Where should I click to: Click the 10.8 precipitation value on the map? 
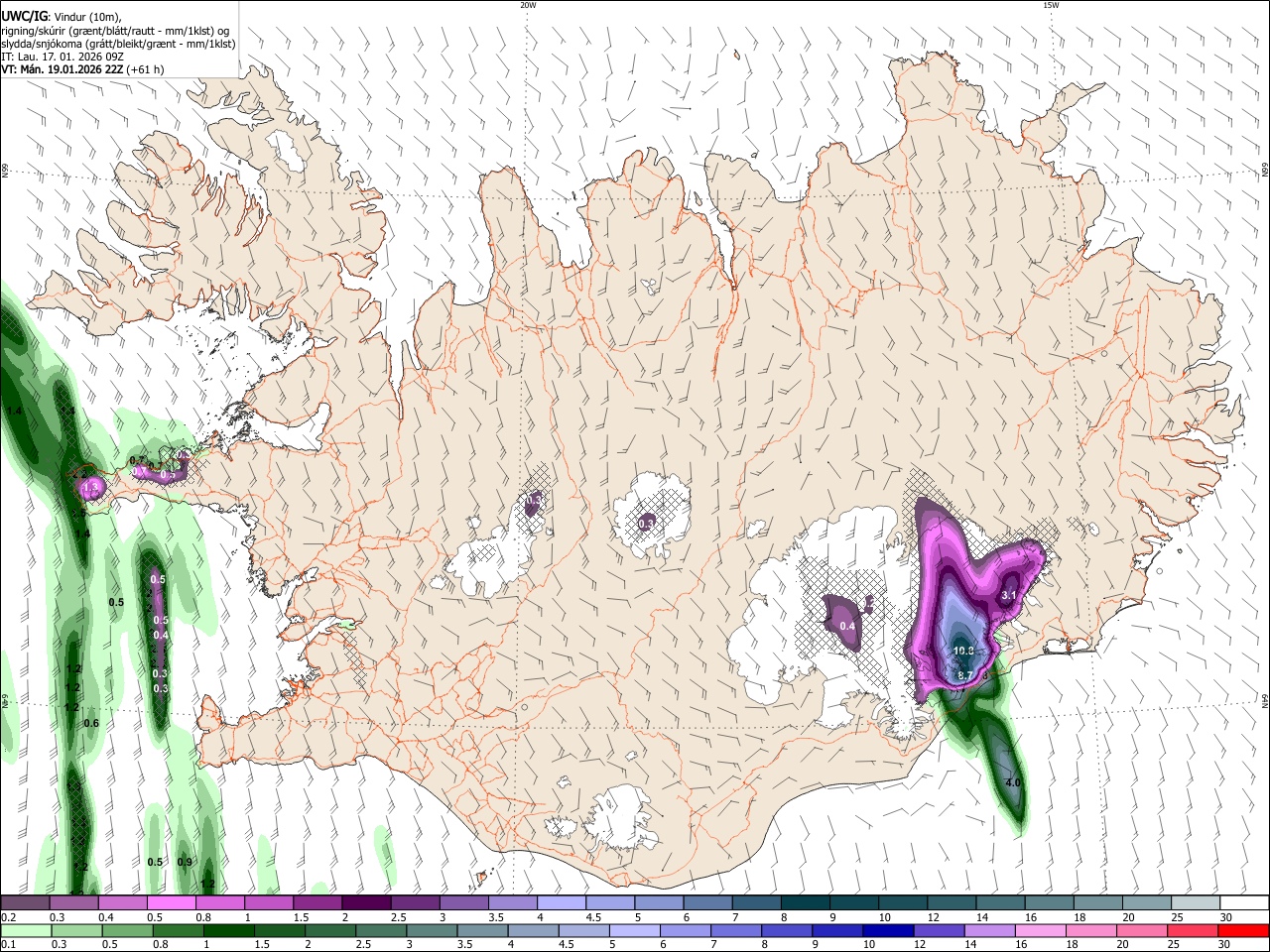(x=962, y=652)
